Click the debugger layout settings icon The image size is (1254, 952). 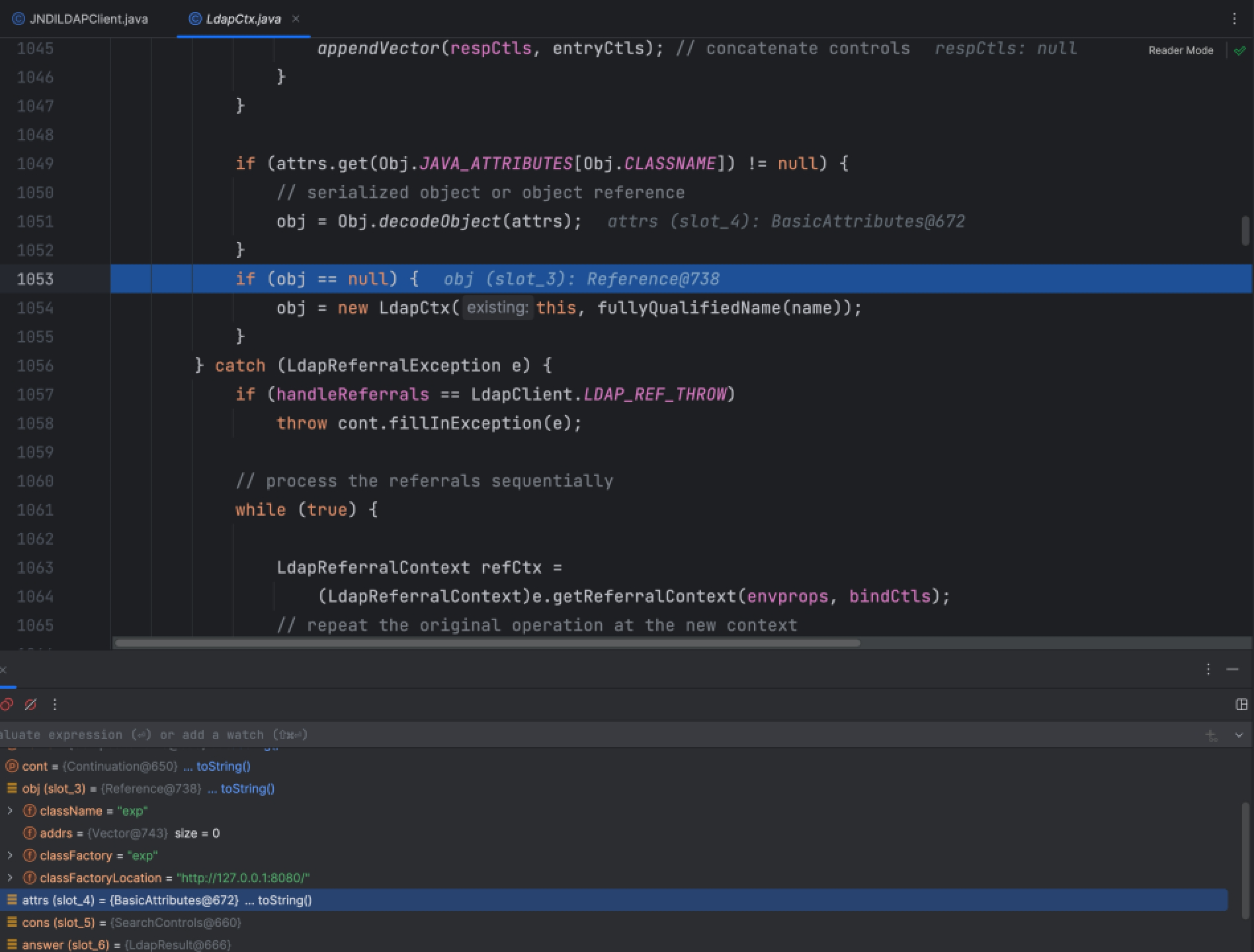click(x=1241, y=704)
